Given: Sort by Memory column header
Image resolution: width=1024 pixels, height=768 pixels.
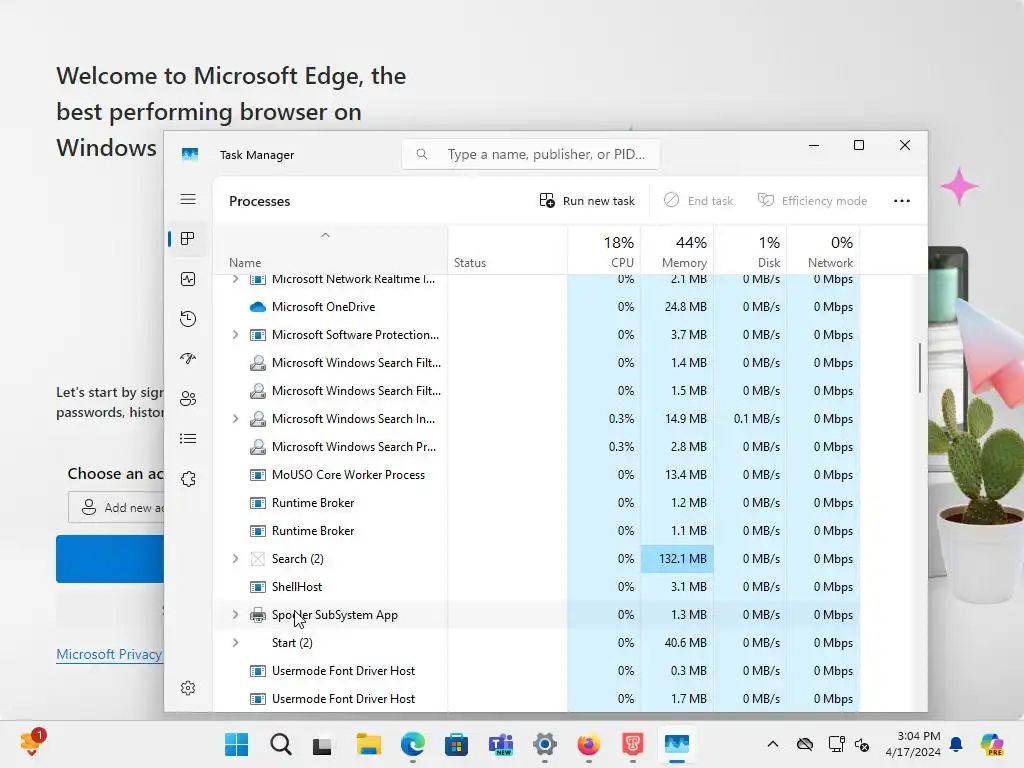Looking at the screenshot, I should 677,251.
